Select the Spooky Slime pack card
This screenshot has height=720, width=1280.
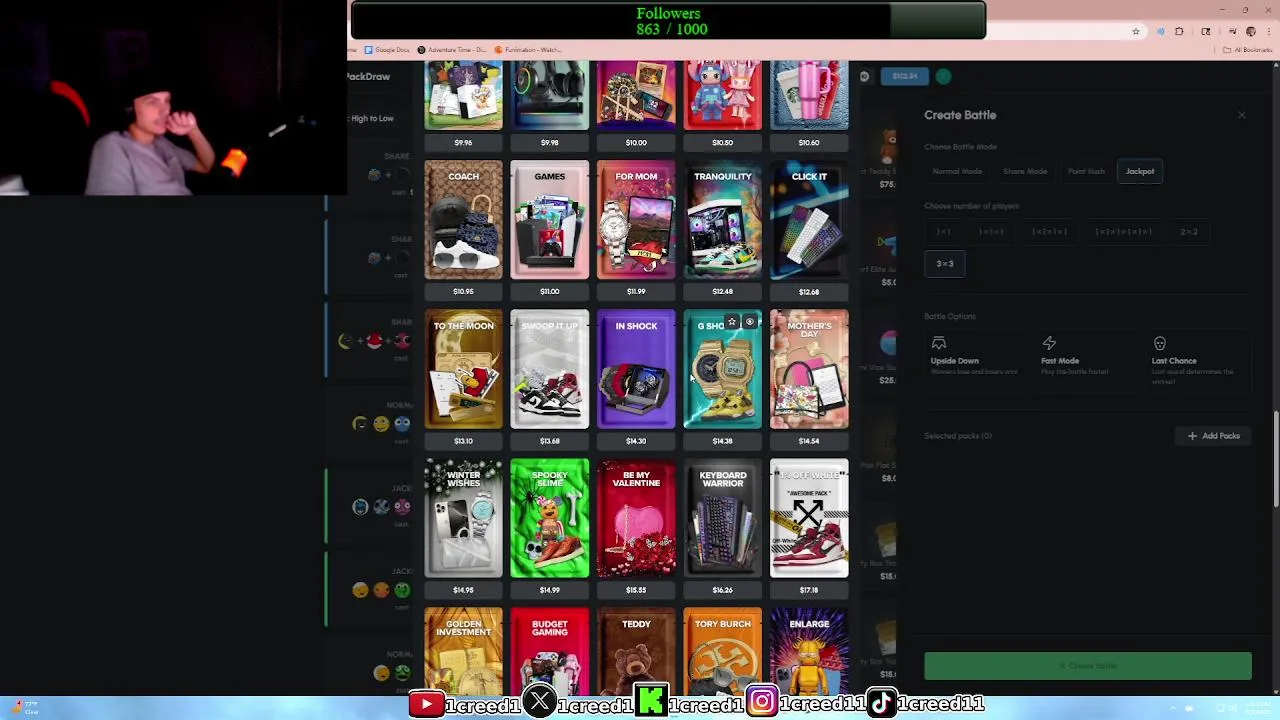point(550,518)
